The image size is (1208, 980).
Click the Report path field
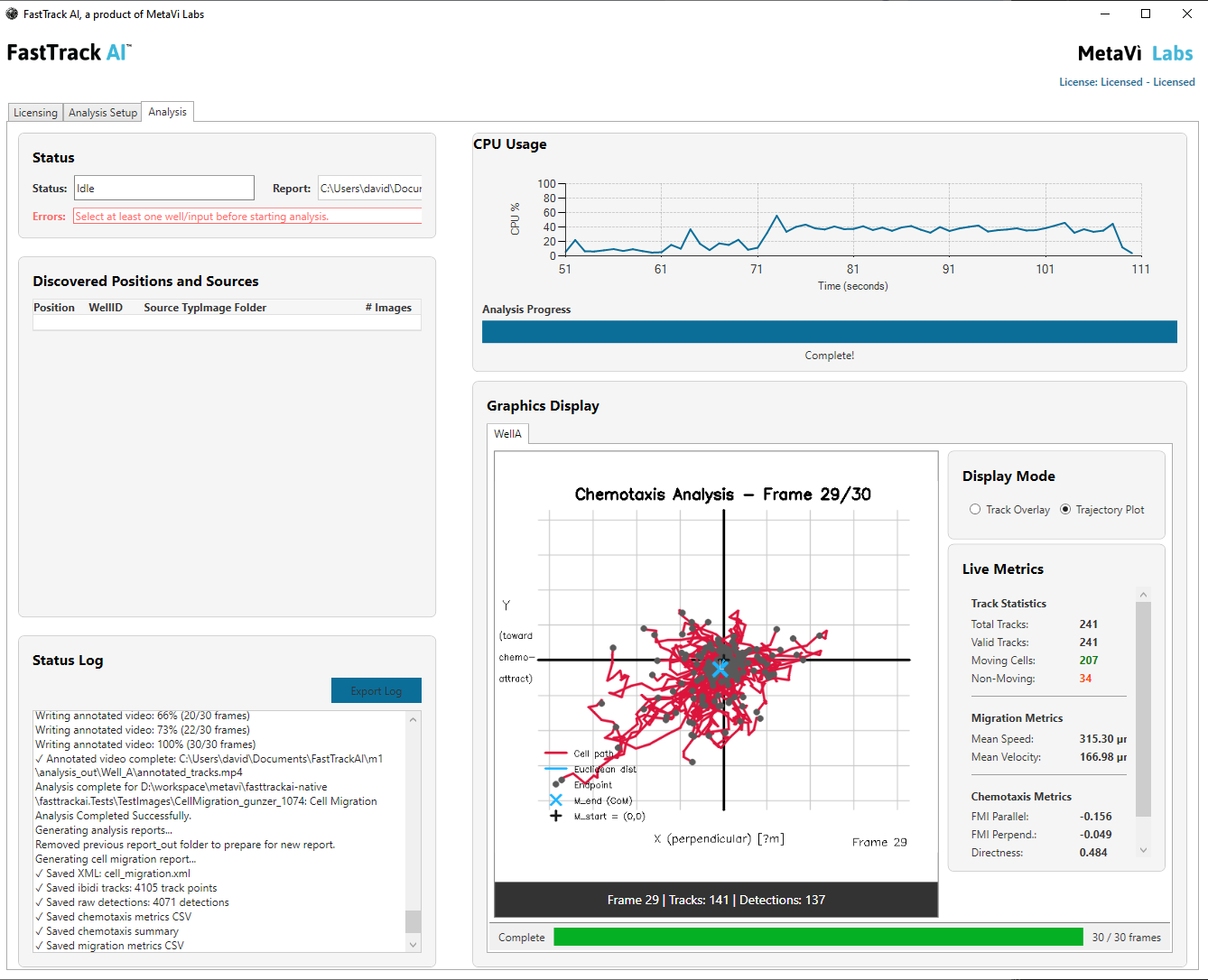coord(370,189)
